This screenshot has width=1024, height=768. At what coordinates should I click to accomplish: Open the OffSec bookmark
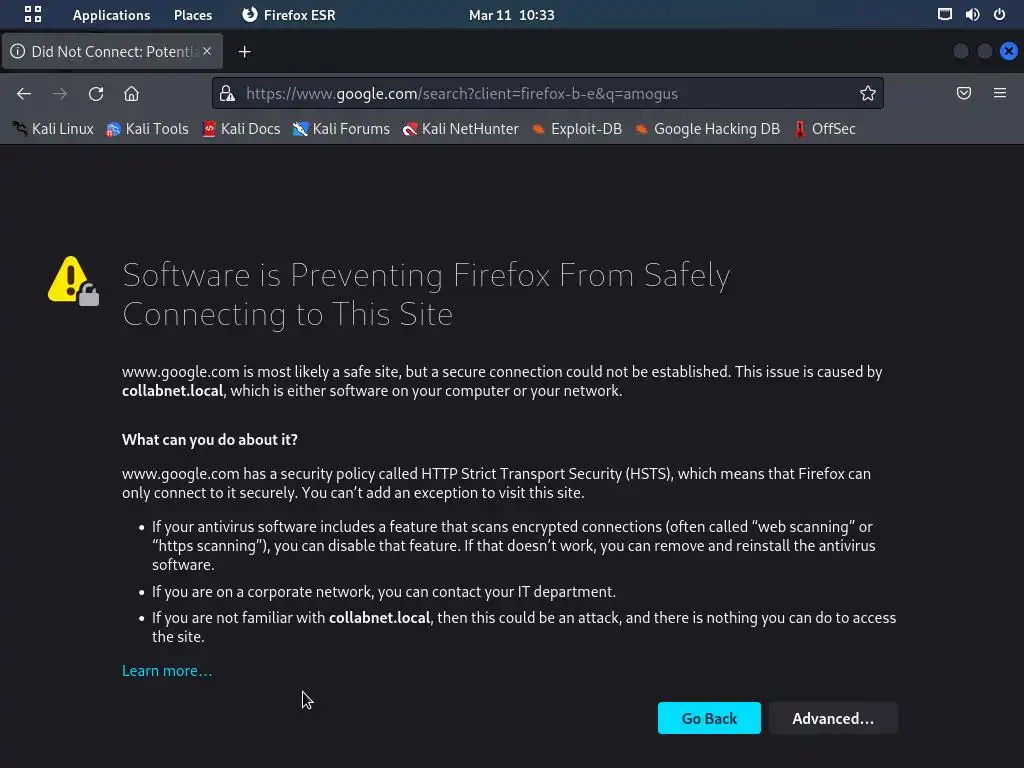[x=825, y=129]
